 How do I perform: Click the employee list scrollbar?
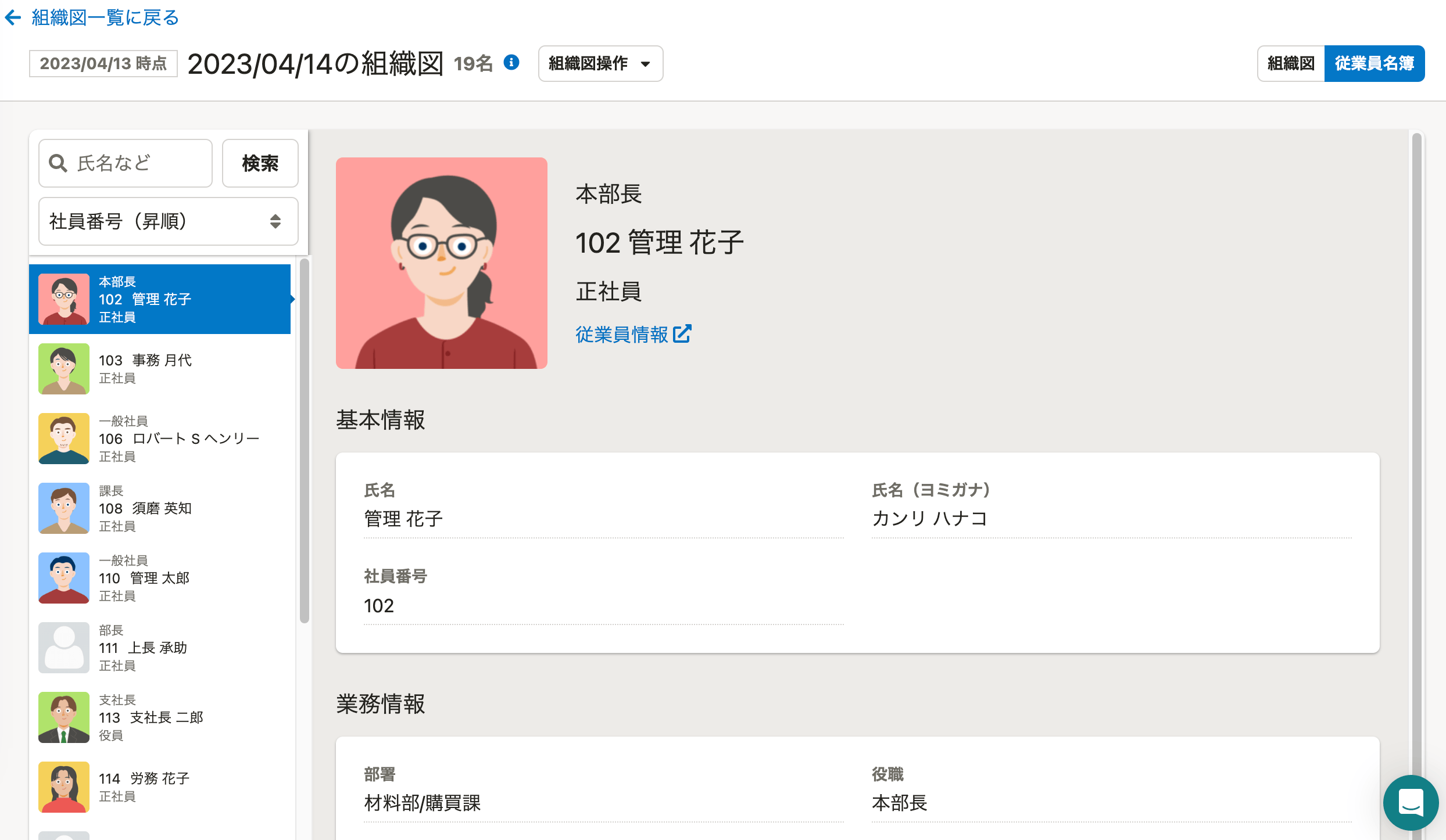305,441
